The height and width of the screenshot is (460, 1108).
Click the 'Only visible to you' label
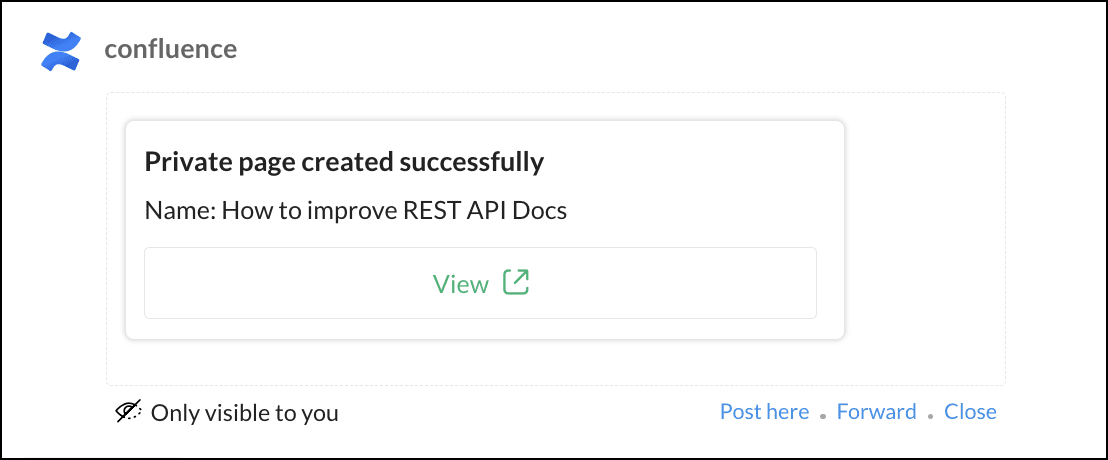click(x=244, y=412)
